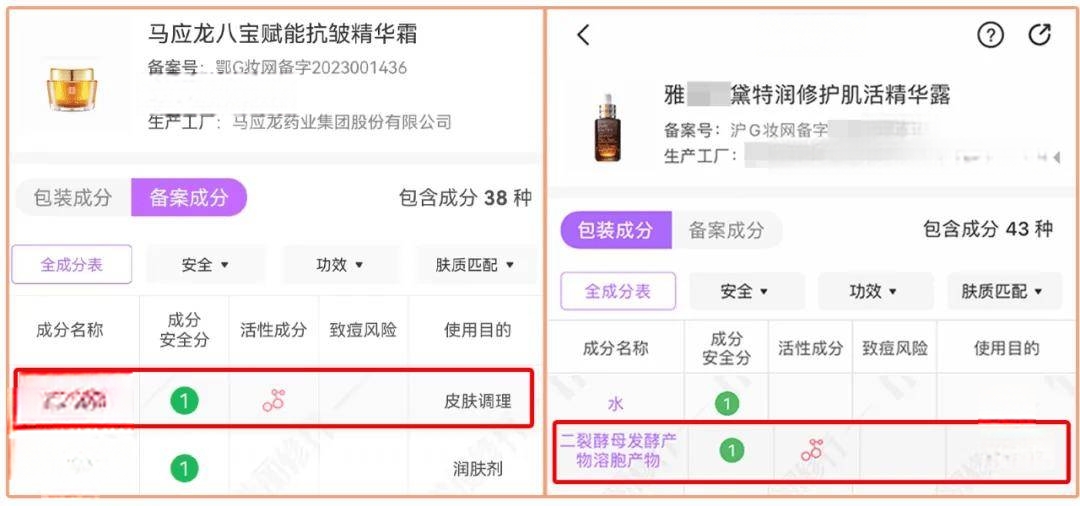Expand 安全 dropdown in left panel

205,264
